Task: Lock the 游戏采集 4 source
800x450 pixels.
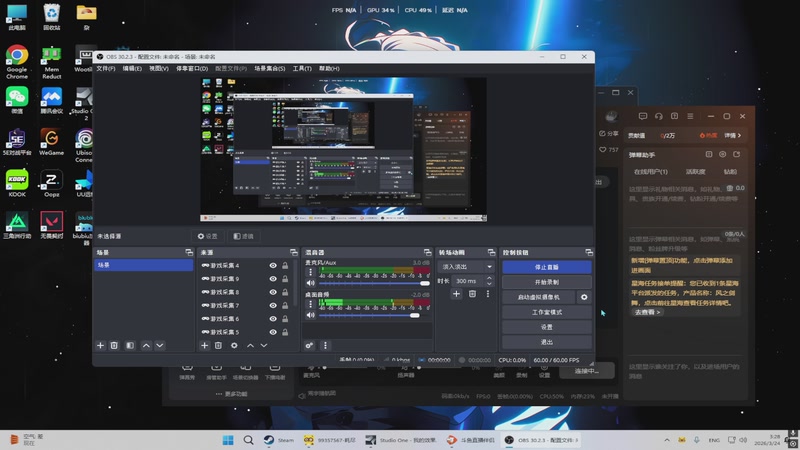Action: tap(285, 265)
